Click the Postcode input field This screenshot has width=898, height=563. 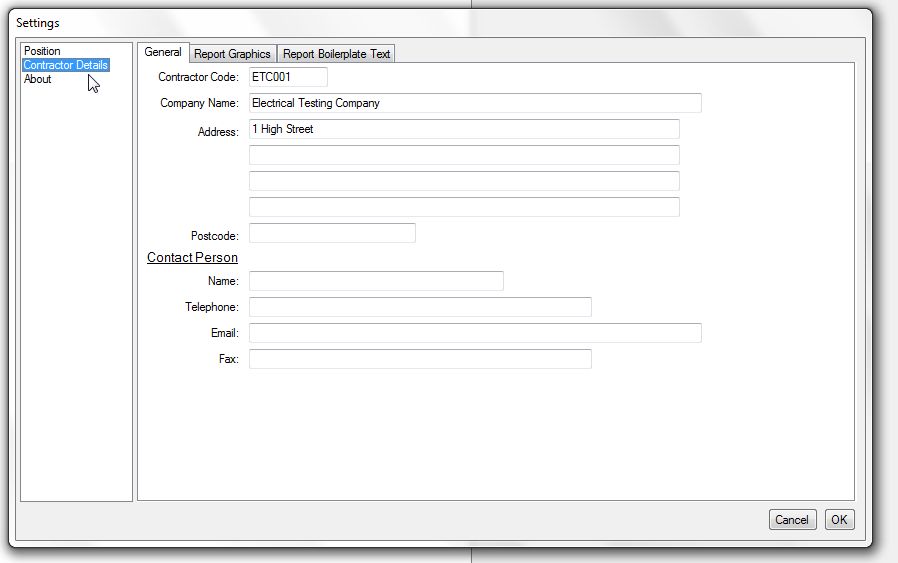tap(332, 233)
